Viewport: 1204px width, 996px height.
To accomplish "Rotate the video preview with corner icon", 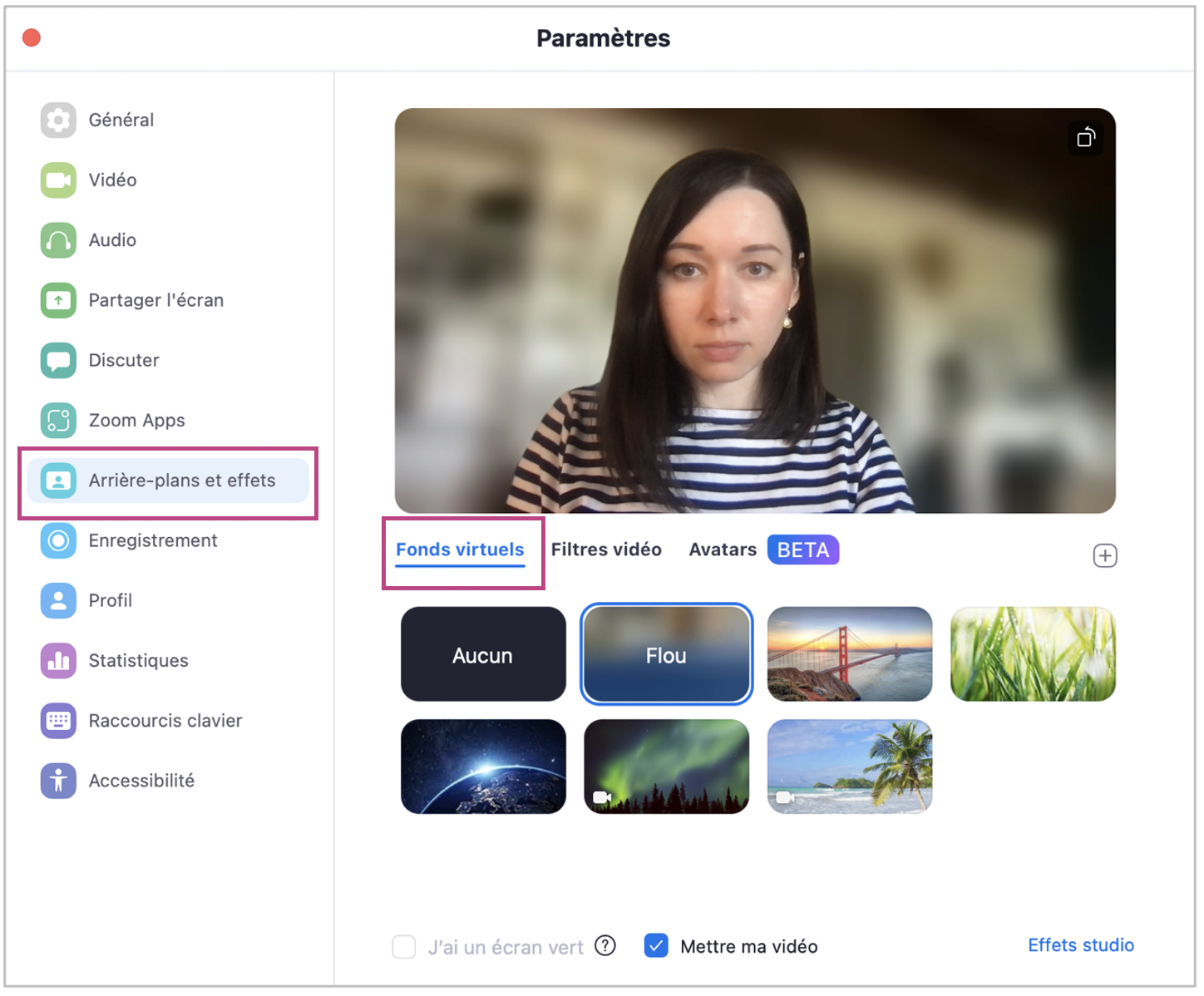I will click(1085, 138).
